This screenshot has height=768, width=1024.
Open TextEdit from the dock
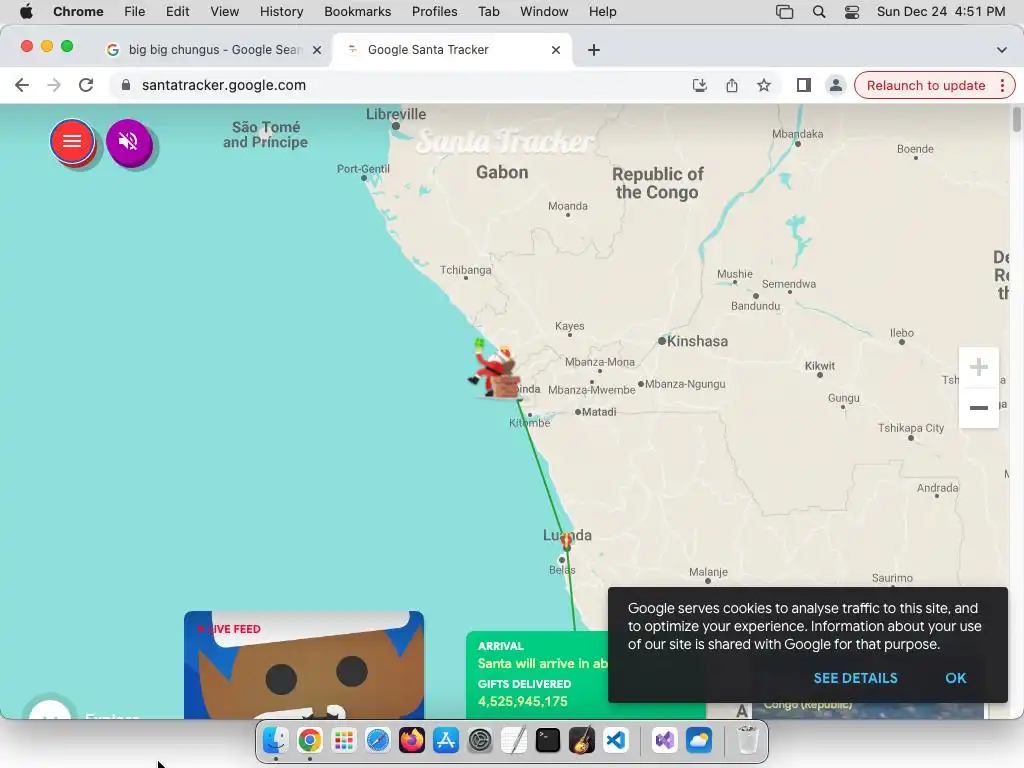click(x=513, y=741)
